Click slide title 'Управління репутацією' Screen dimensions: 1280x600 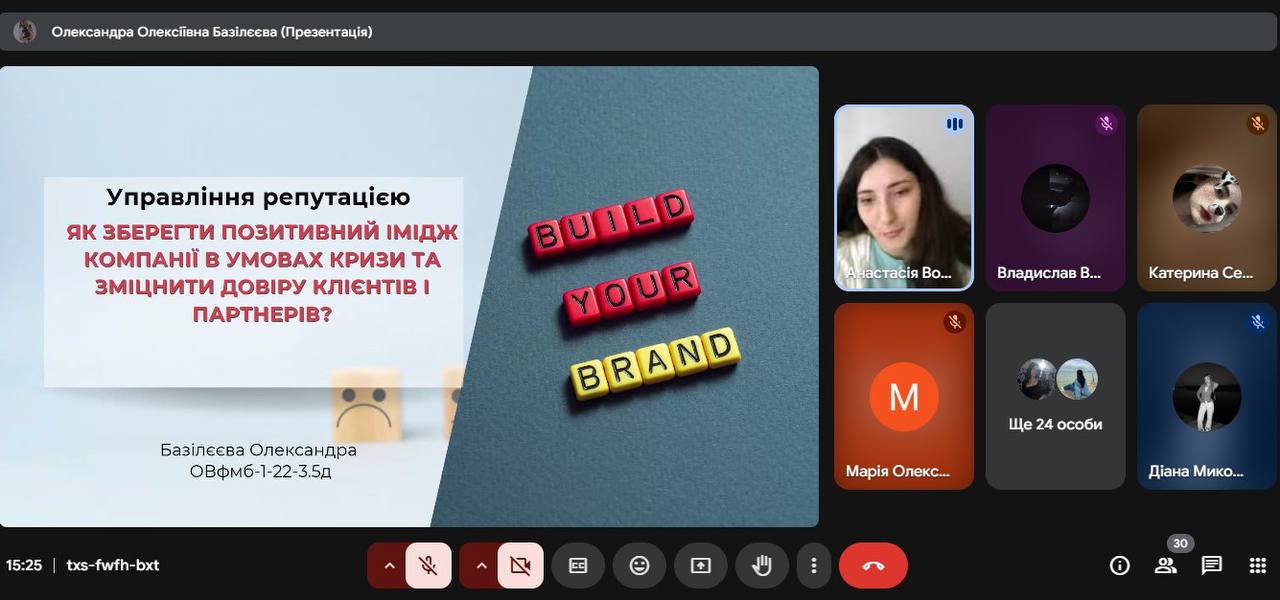click(x=258, y=197)
